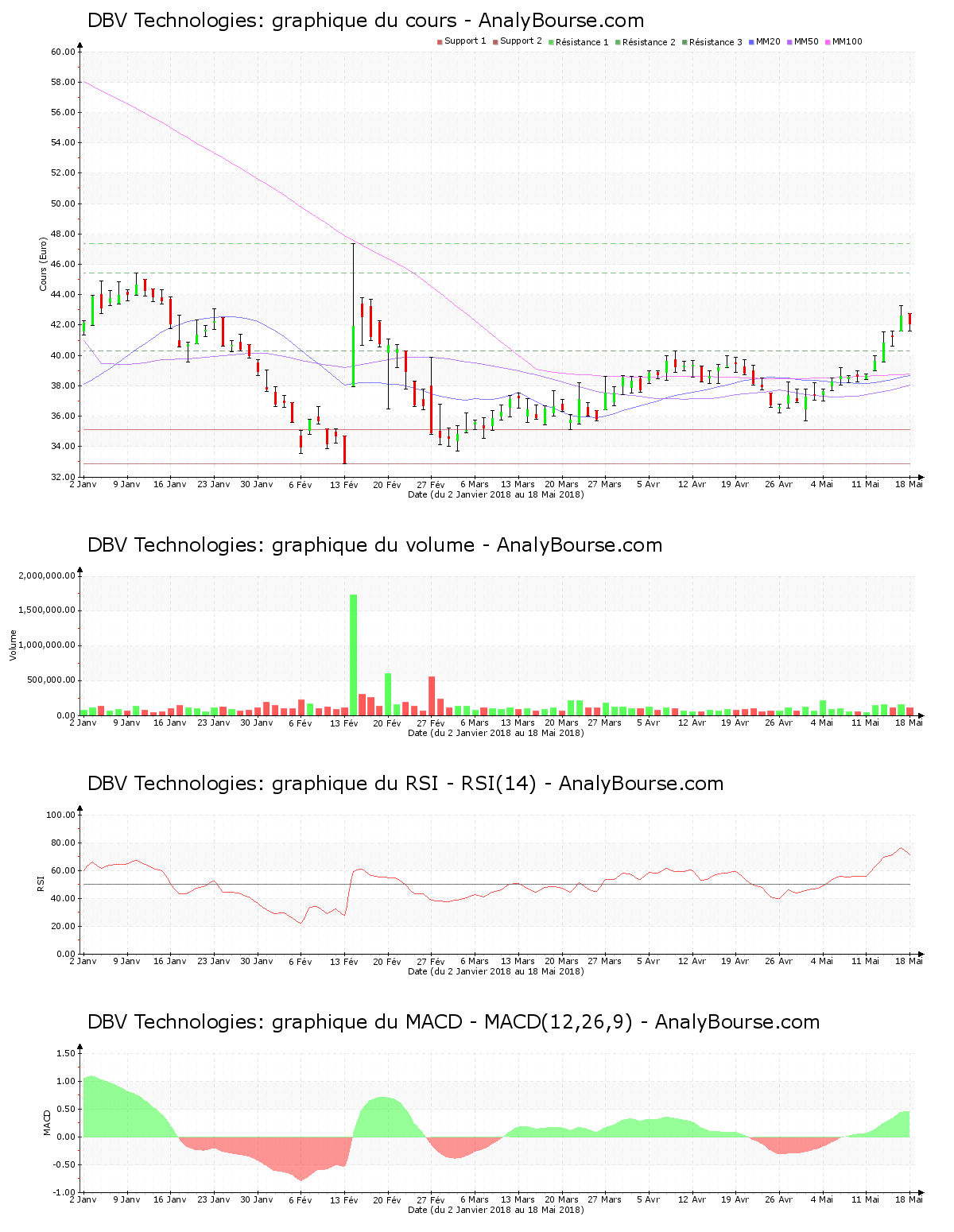Screen dimensions: 954x1232
Task: Click the date range caption under volume chart
Action: [x=495, y=733]
